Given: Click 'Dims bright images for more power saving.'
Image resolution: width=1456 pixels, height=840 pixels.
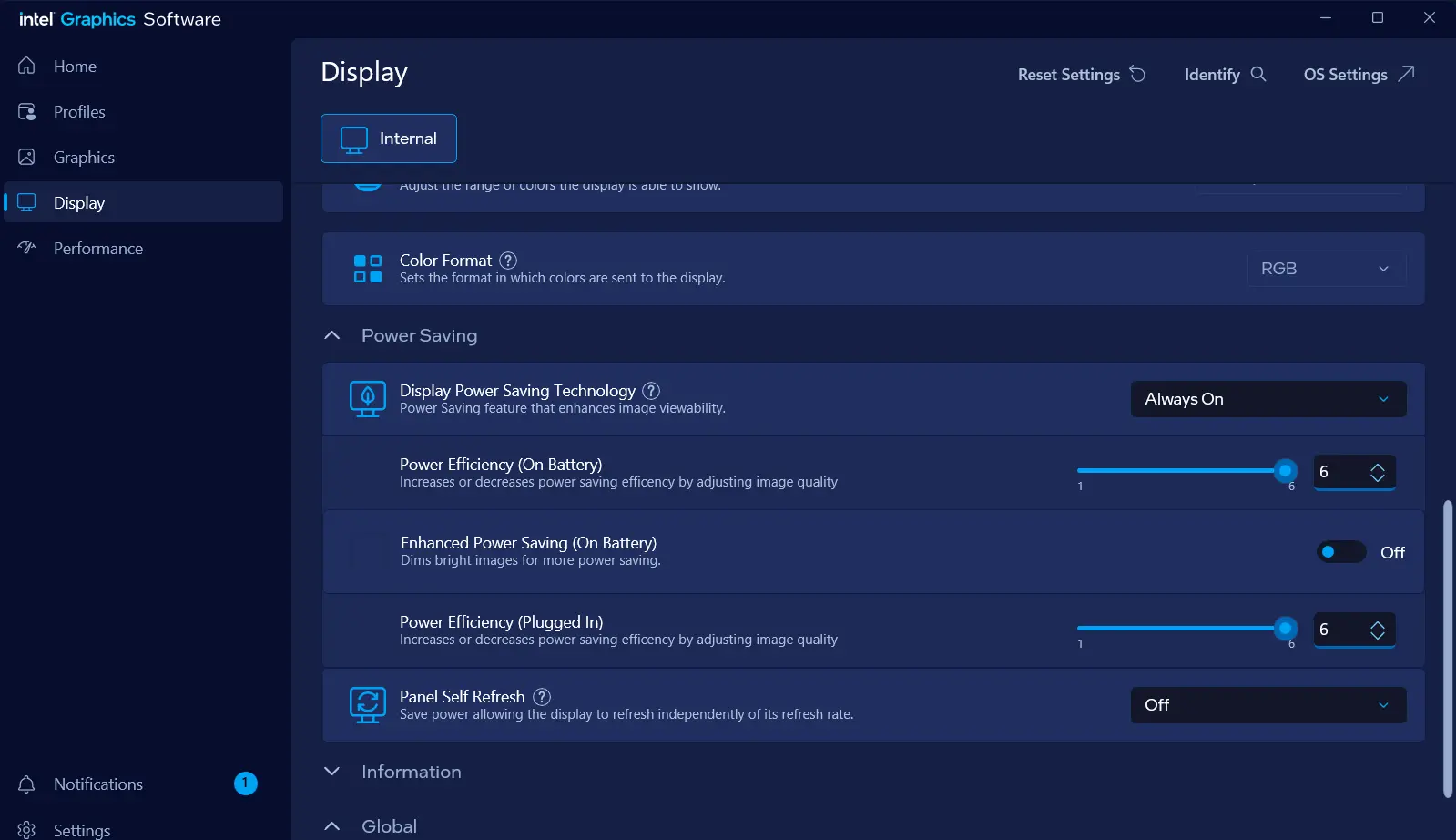Looking at the screenshot, I should [531, 560].
